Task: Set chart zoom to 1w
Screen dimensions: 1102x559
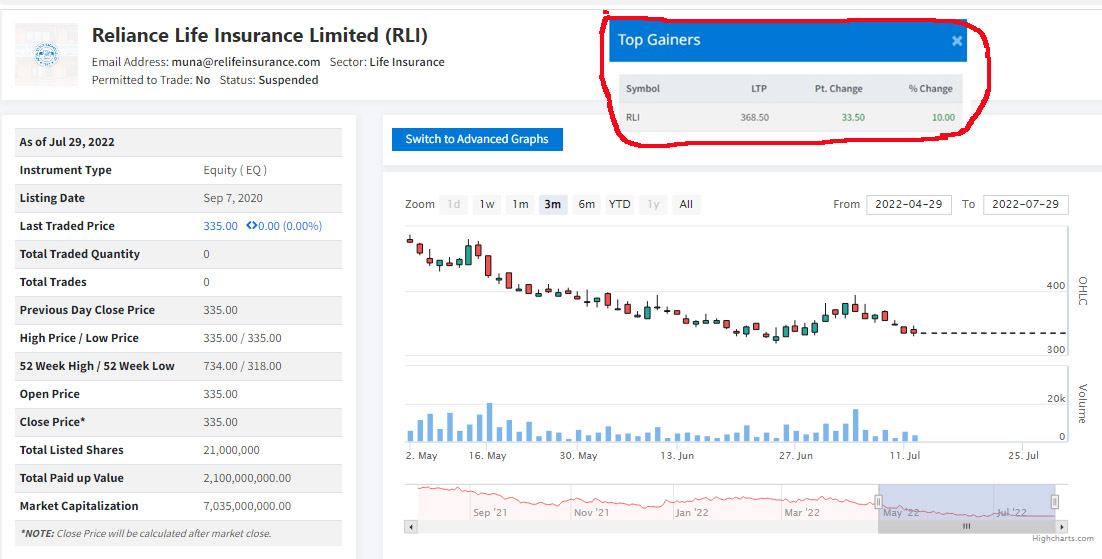Action: pos(486,204)
